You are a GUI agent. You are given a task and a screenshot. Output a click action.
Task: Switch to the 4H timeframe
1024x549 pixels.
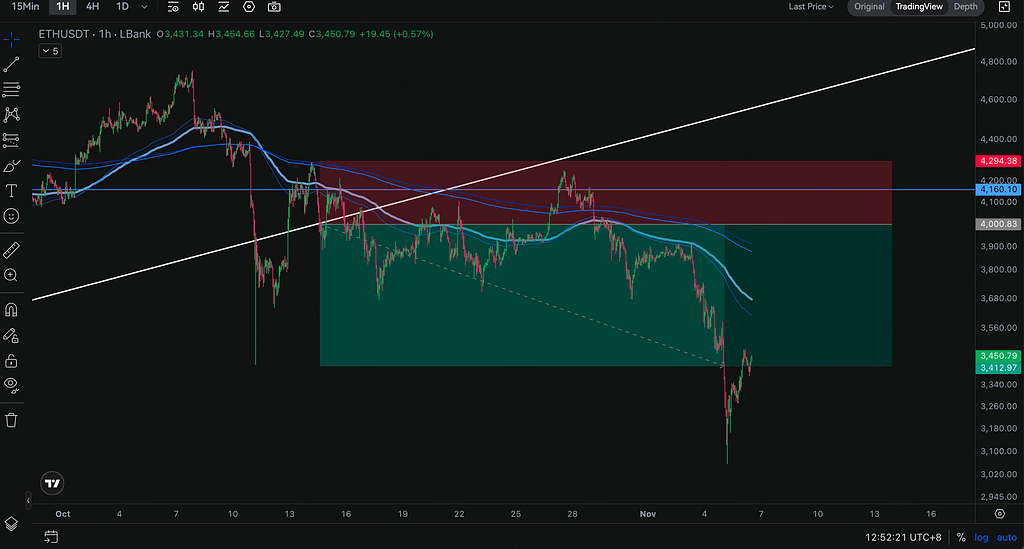(x=93, y=7)
